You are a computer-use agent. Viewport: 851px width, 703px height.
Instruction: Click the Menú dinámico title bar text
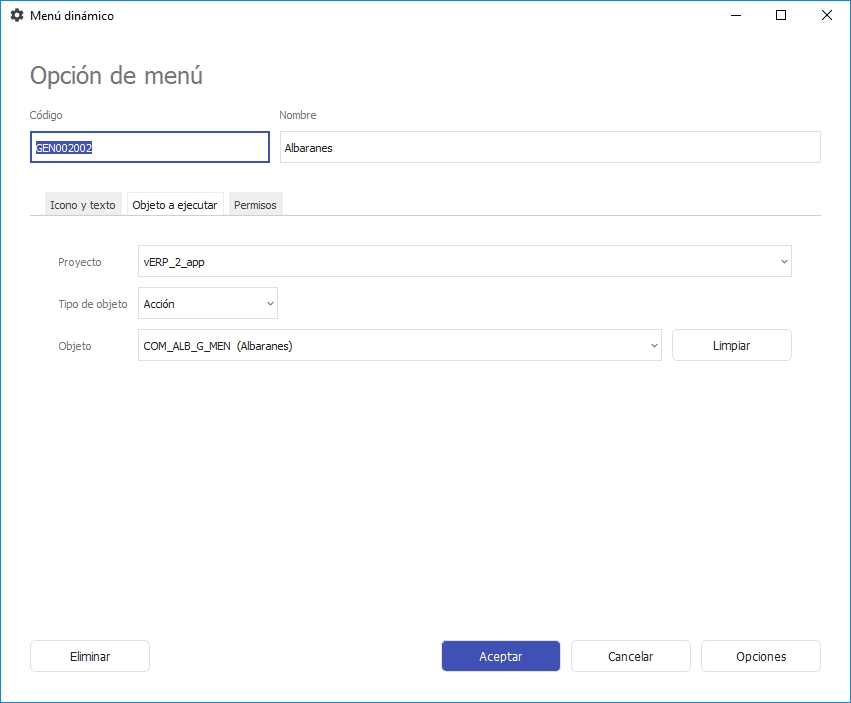point(72,16)
